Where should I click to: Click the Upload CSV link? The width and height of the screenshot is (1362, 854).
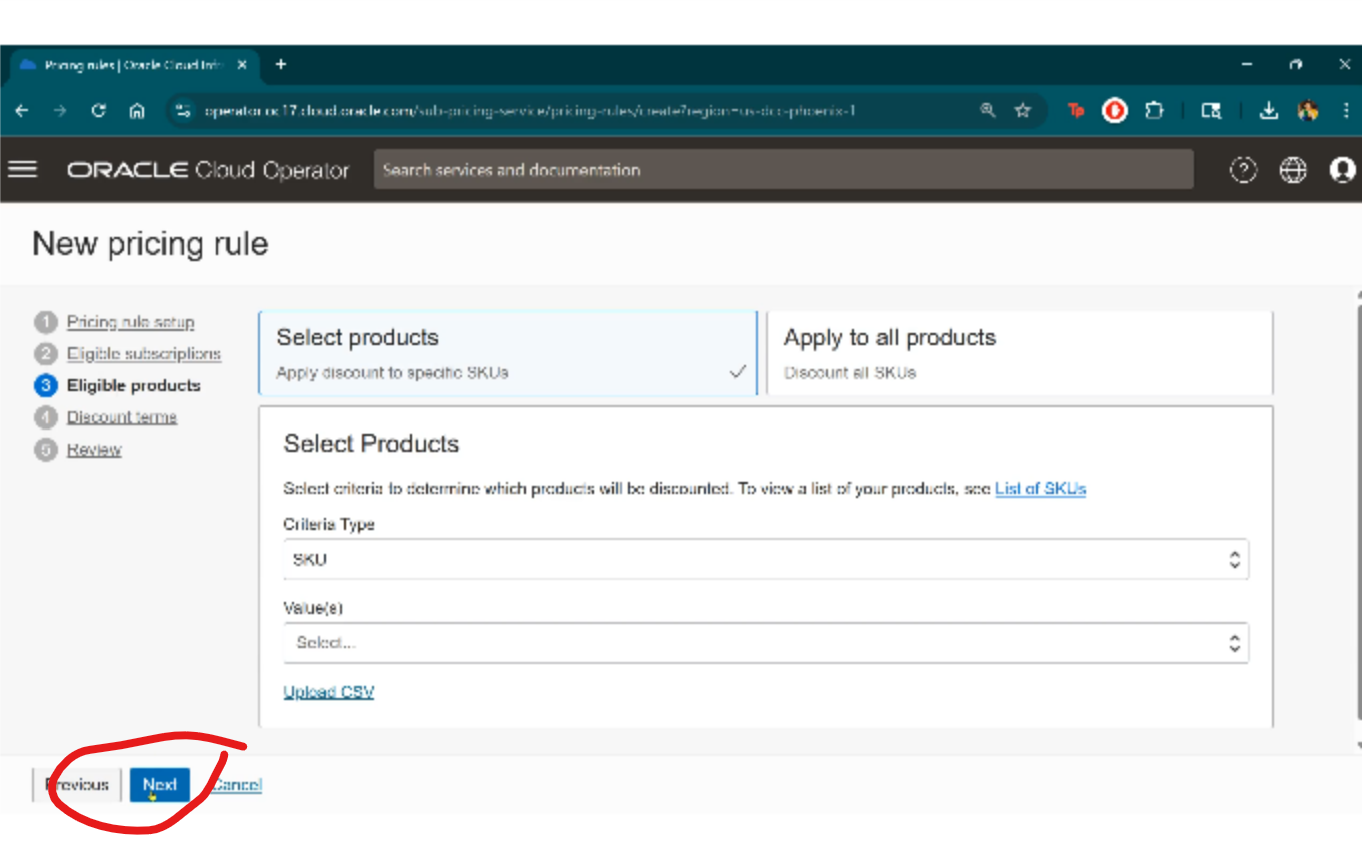tap(328, 692)
